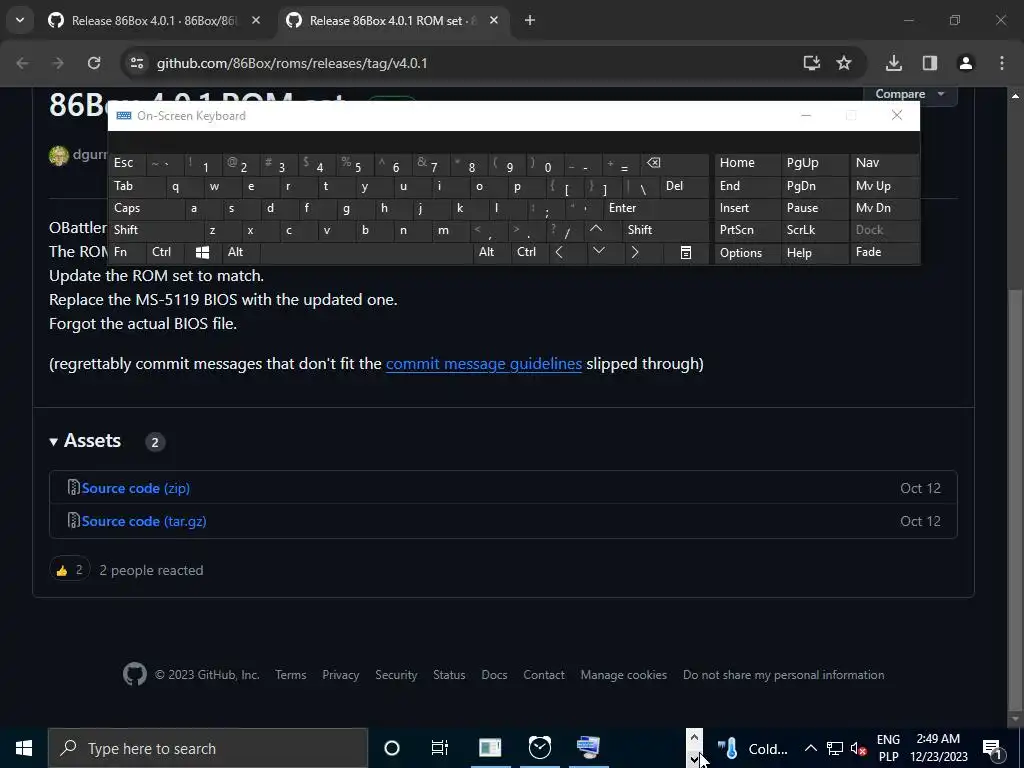This screenshot has width=1024, height=768.
Task: Toggle right Ctrl key on keyboard
Action: point(530,252)
